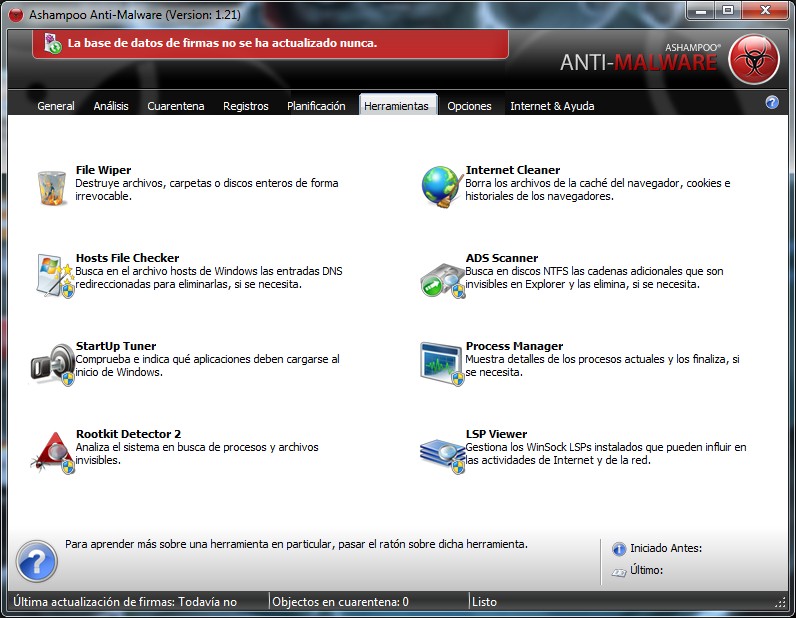Open the Hosts File Checker icon
The width and height of the screenshot is (796, 618).
[55, 275]
